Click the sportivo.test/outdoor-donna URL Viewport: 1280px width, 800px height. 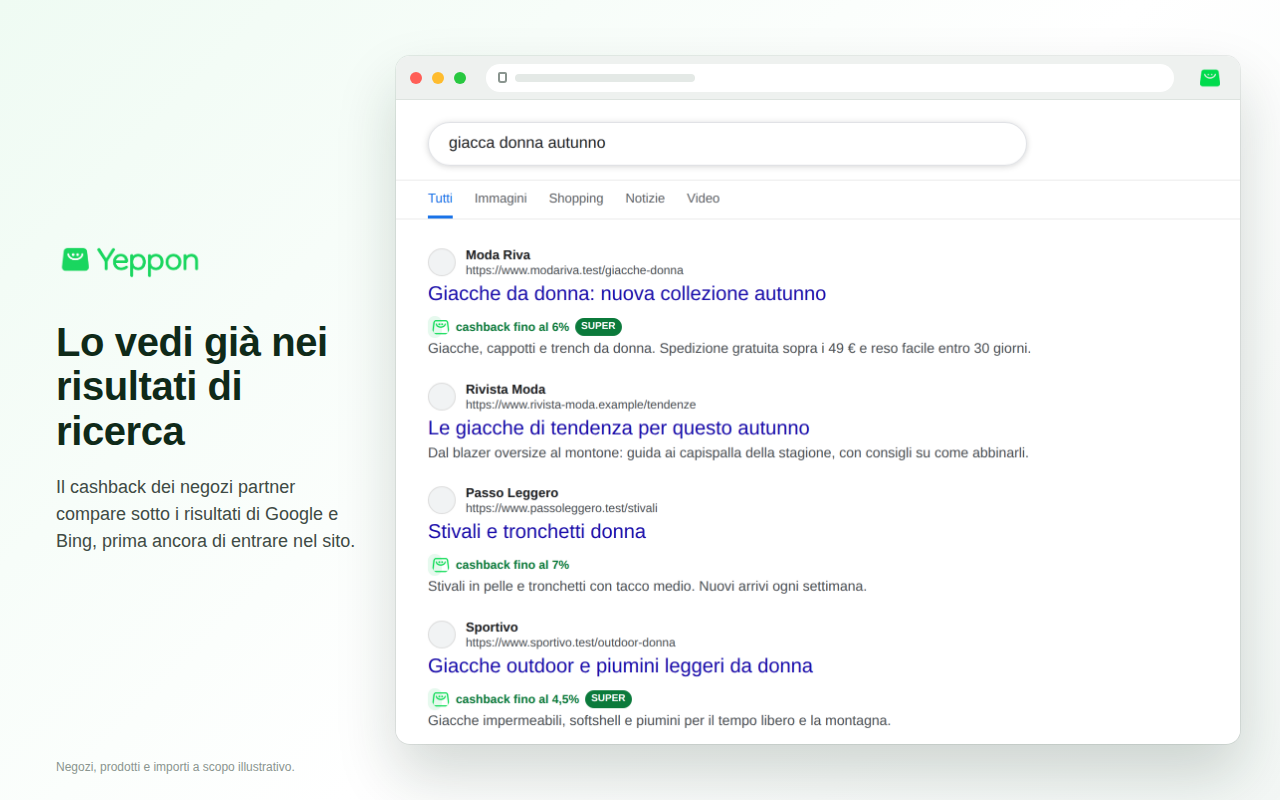(570, 642)
